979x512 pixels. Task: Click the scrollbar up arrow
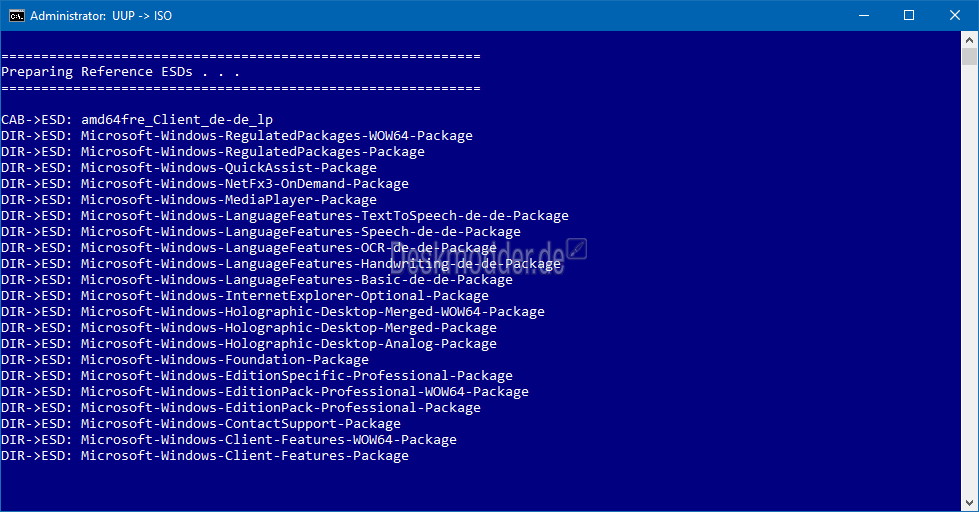(969, 39)
